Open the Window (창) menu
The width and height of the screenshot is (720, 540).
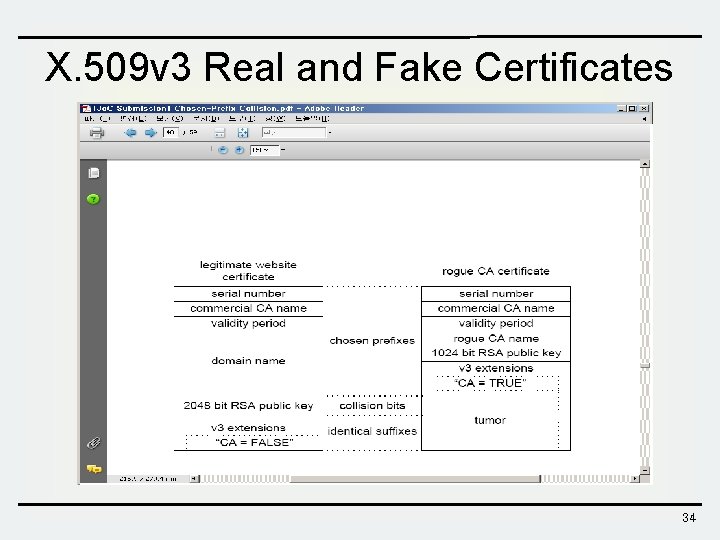276,118
